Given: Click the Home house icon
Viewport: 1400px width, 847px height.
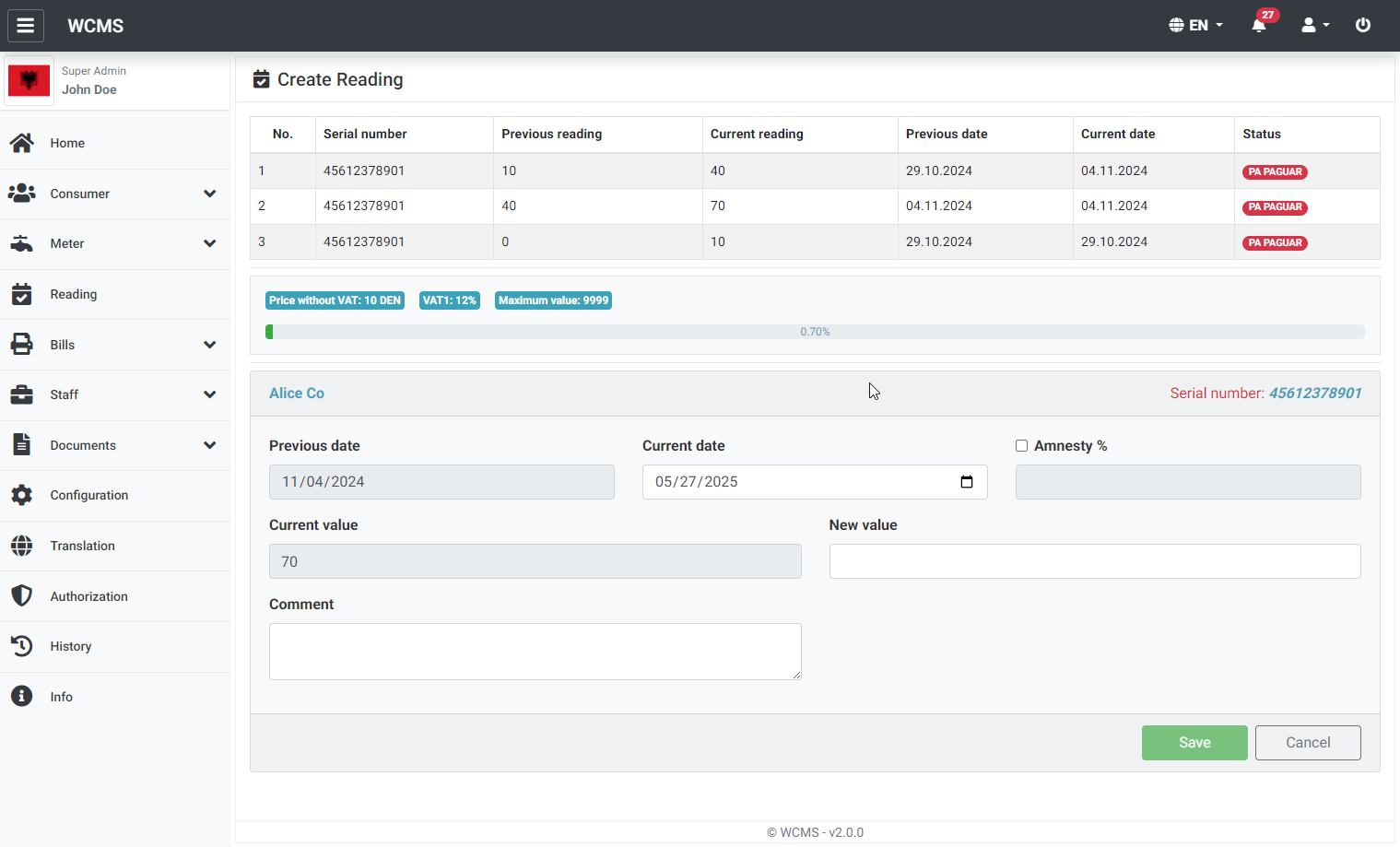Looking at the screenshot, I should tap(22, 143).
